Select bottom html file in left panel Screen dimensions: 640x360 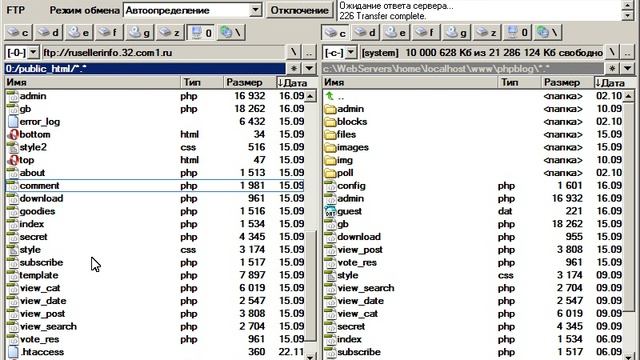coord(155,134)
